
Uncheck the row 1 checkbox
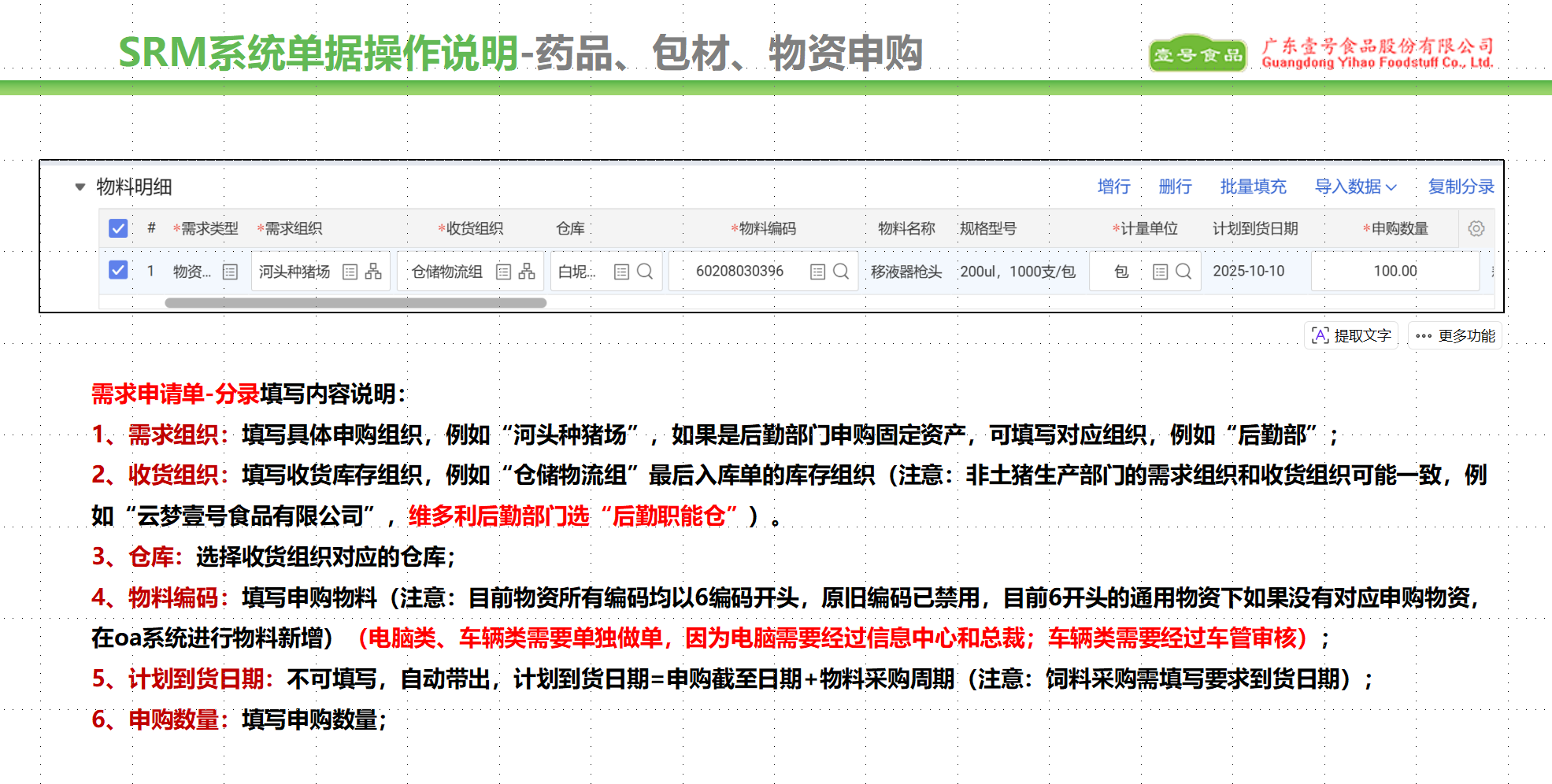point(118,271)
